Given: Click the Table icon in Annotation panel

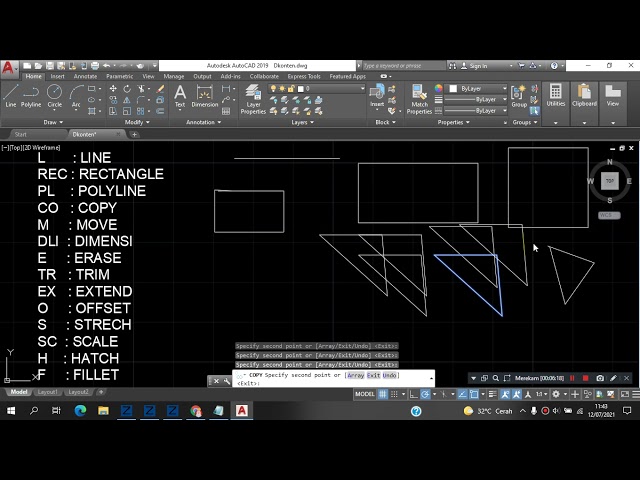Looking at the screenshot, I should tap(226, 111).
